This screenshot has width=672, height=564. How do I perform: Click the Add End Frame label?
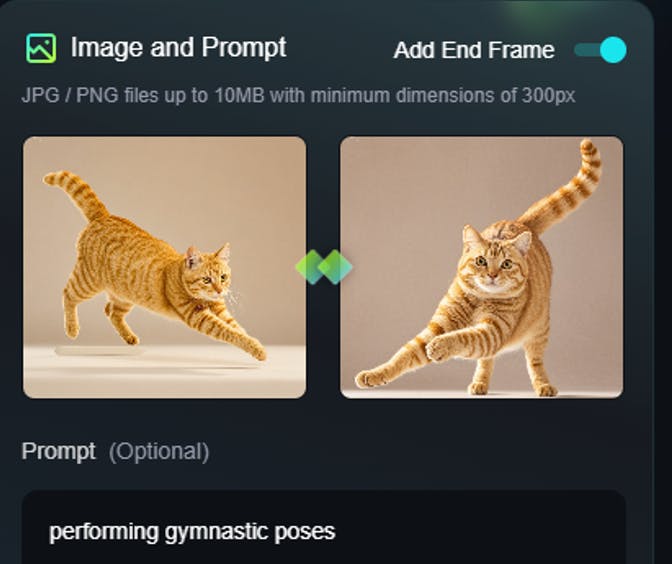[x=474, y=50]
